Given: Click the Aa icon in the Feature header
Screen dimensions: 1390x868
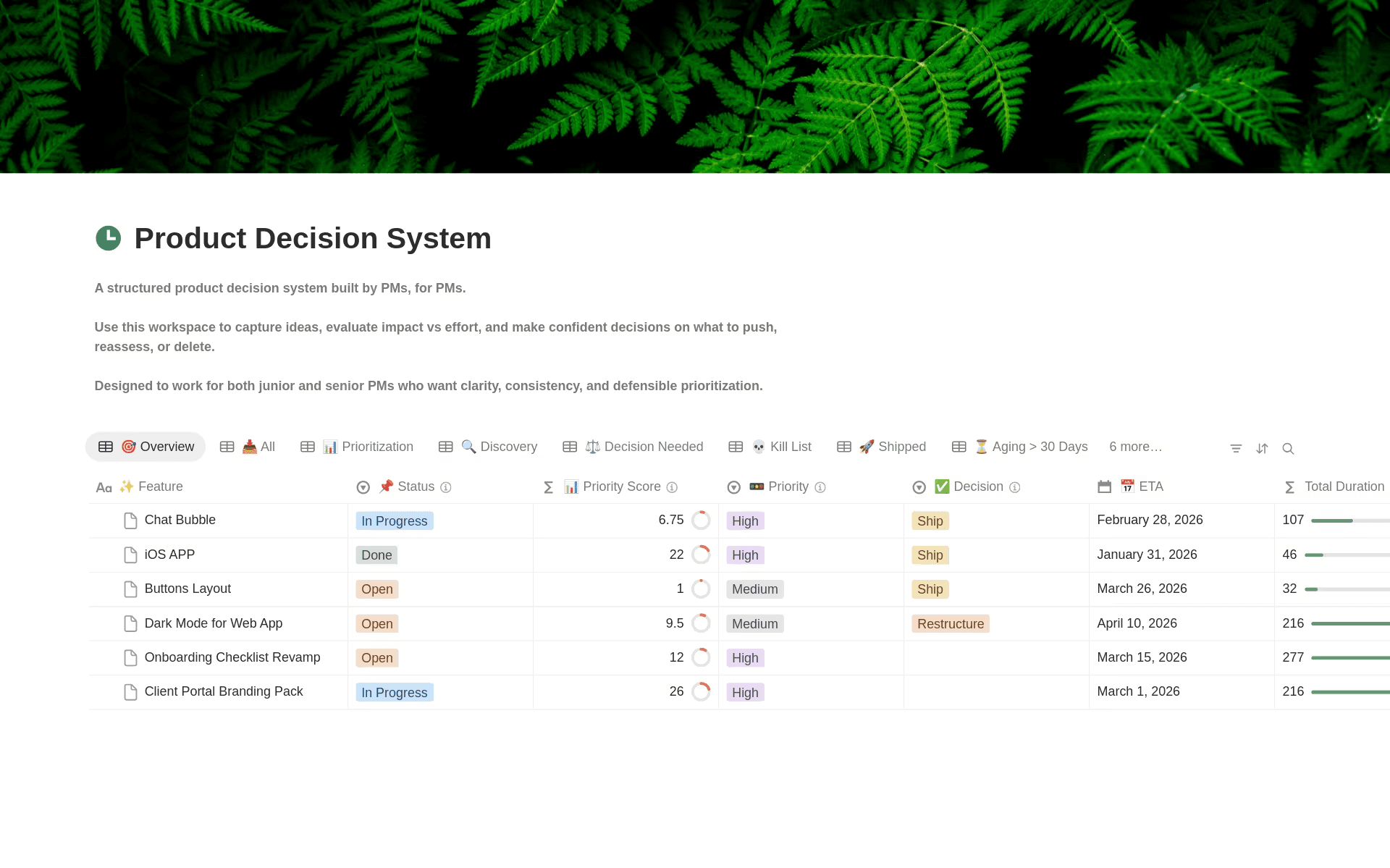Looking at the screenshot, I should (x=104, y=486).
